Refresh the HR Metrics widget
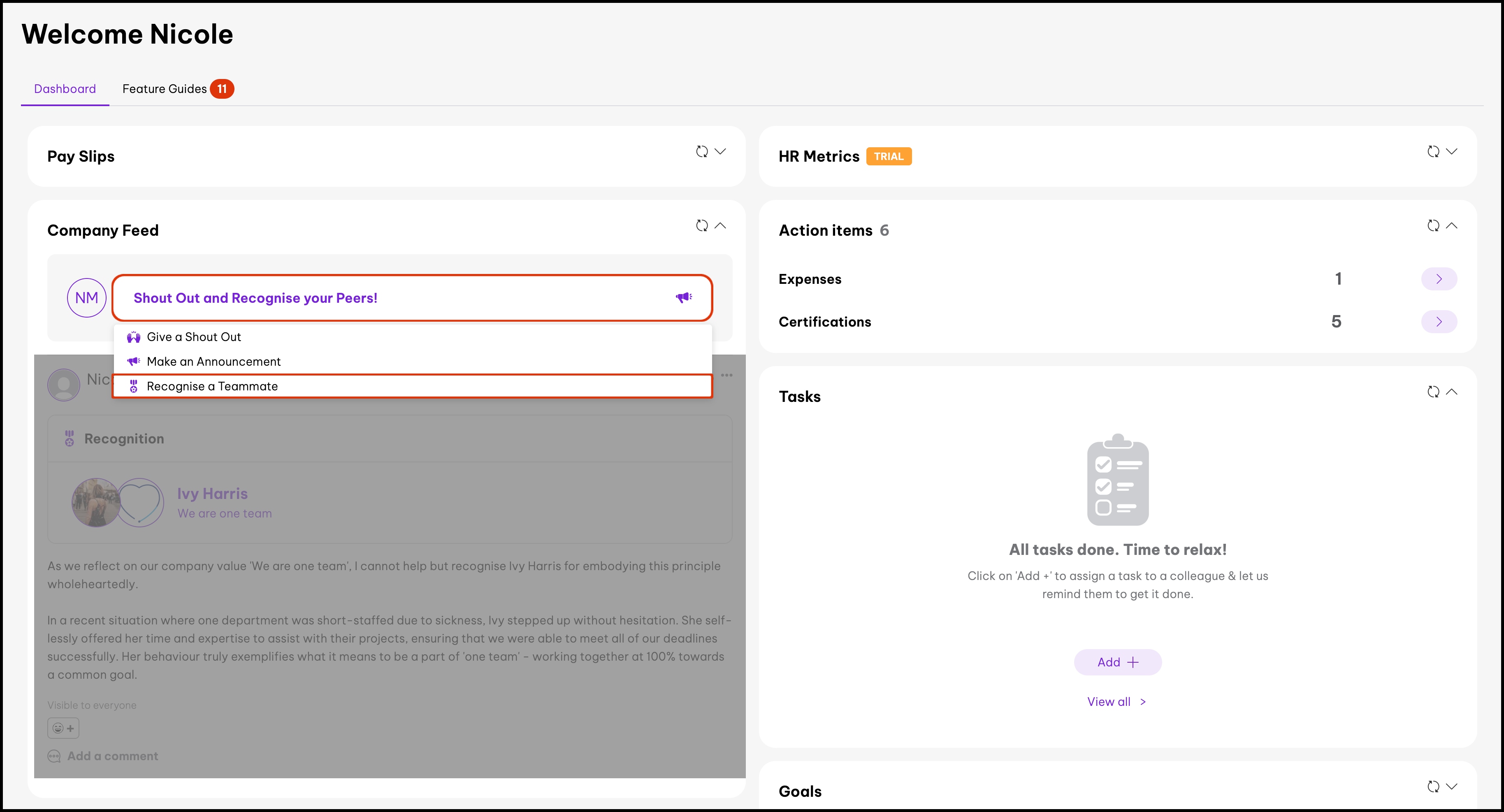The width and height of the screenshot is (1504, 812). coord(1433,152)
